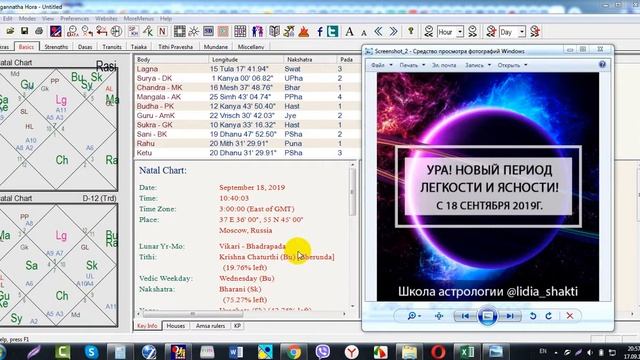Open the Modes menu
Viewport: 640px width, 360px height.
27,19
